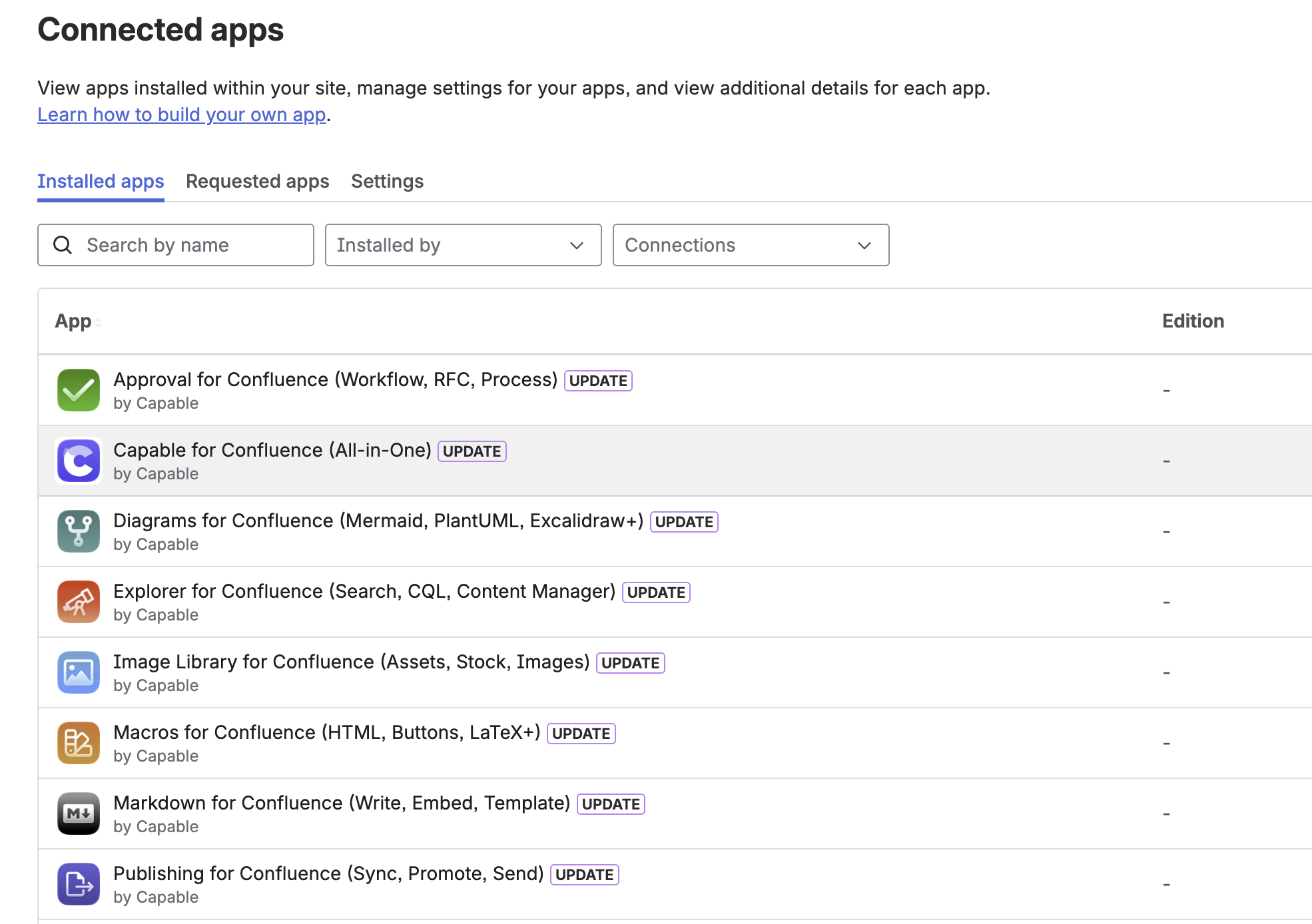This screenshot has width=1312, height=924.
Task: Click the Macros for Confluence orange icon
Action: click(x=79, y=743)
